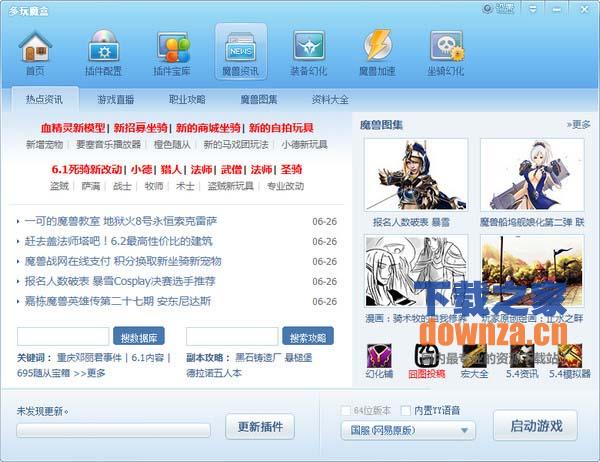
Task: Open the 玩家原创绘画 landscape thumbnail
Action: pyautogui.click(x=532, y=271)
